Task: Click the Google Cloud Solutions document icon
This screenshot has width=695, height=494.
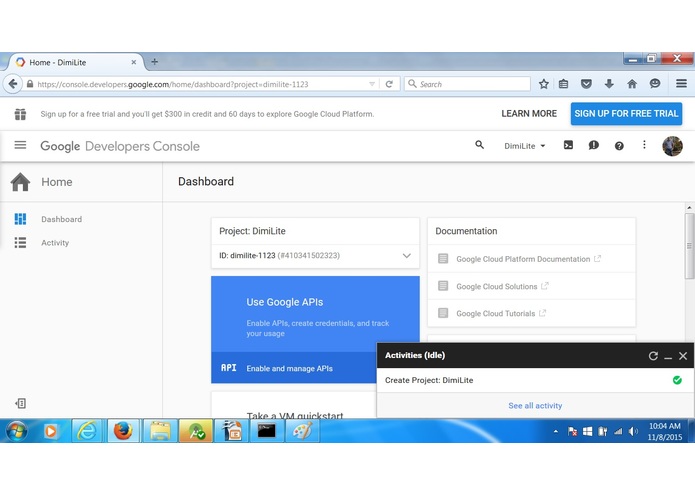Action: (x=443, y=286)
